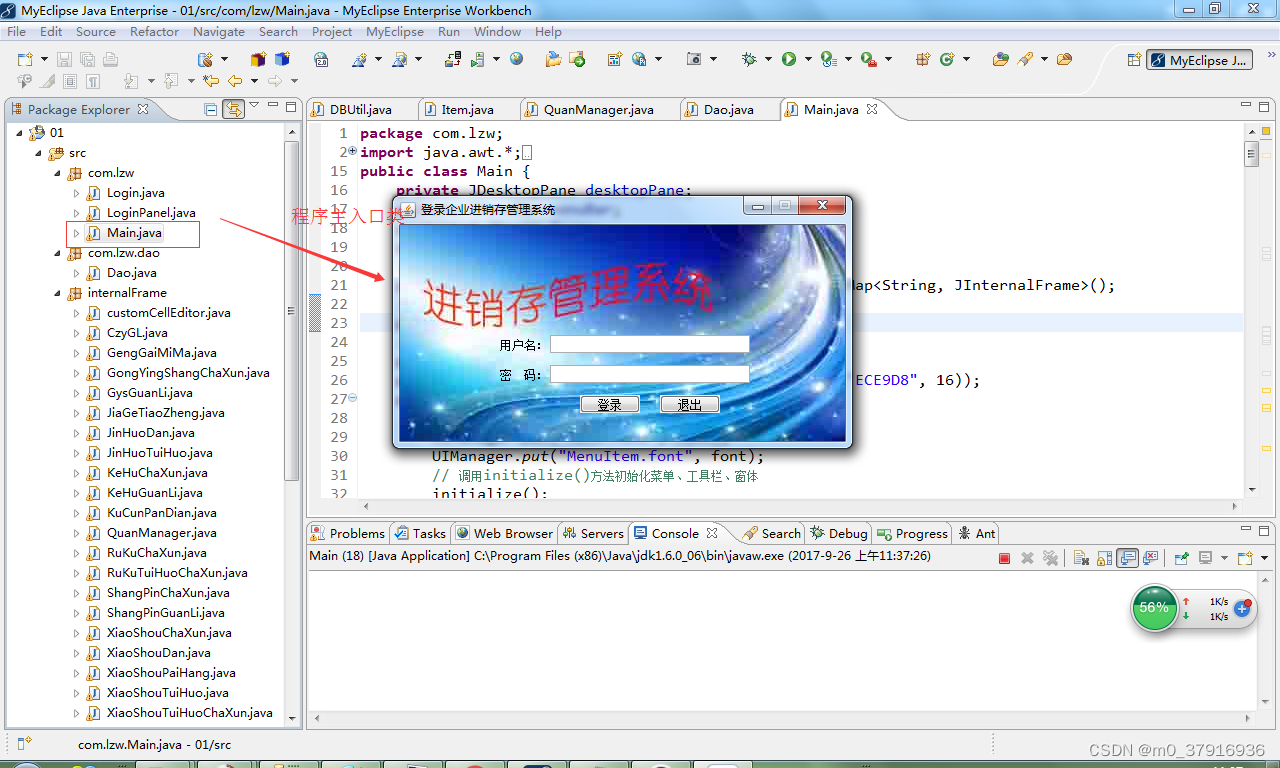Toggle Show Console When Standard Out Changes
Viewport: 1280px width, 768px height.
pyautogui.click(x=1127, y=558)
